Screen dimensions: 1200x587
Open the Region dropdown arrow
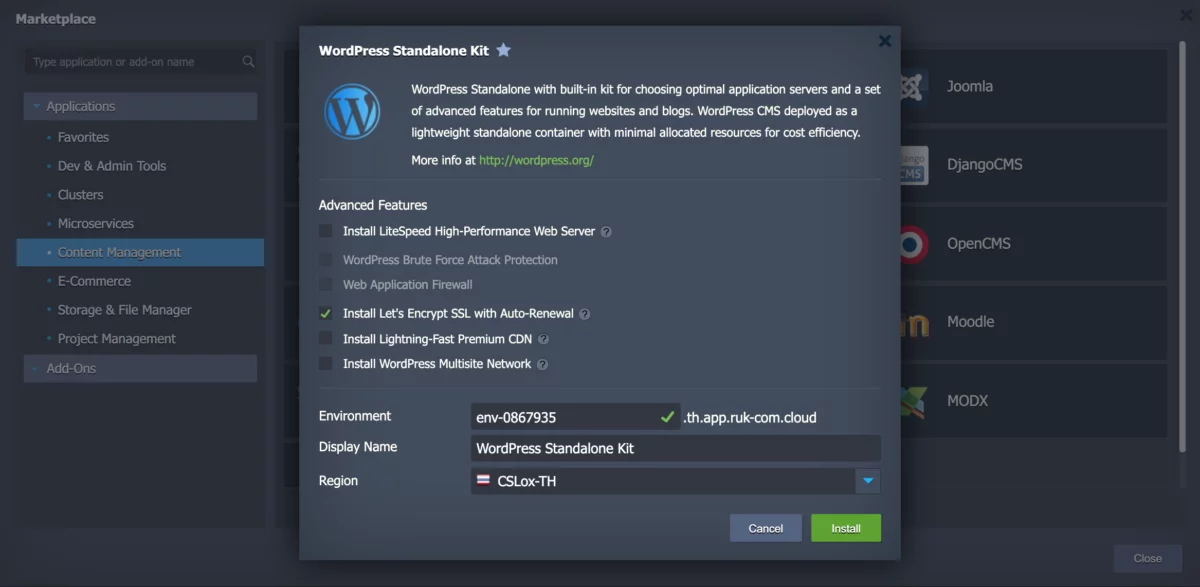[867, 481]
